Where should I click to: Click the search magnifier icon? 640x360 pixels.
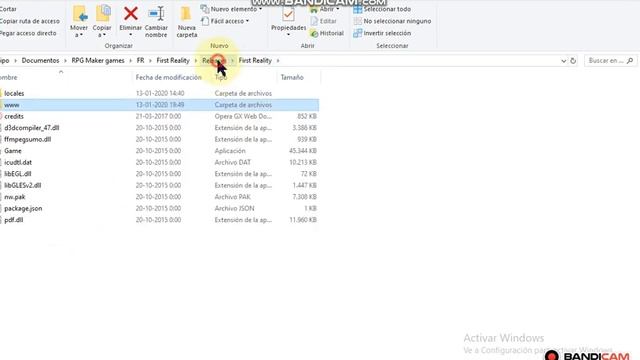630,61
